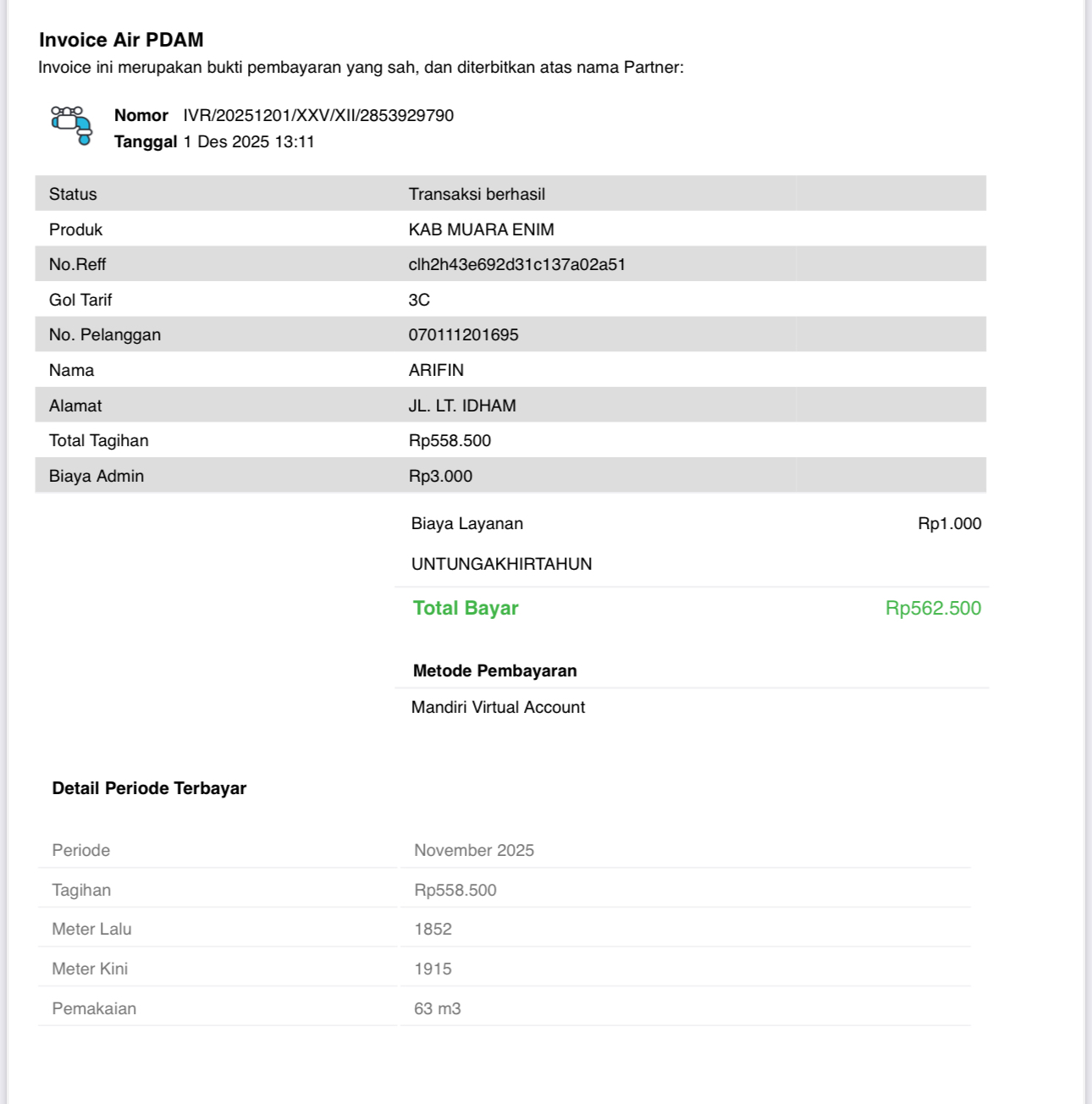
Task: Click the "Detail Periode Terbayar" heading
Action: (x=149, y=788)
